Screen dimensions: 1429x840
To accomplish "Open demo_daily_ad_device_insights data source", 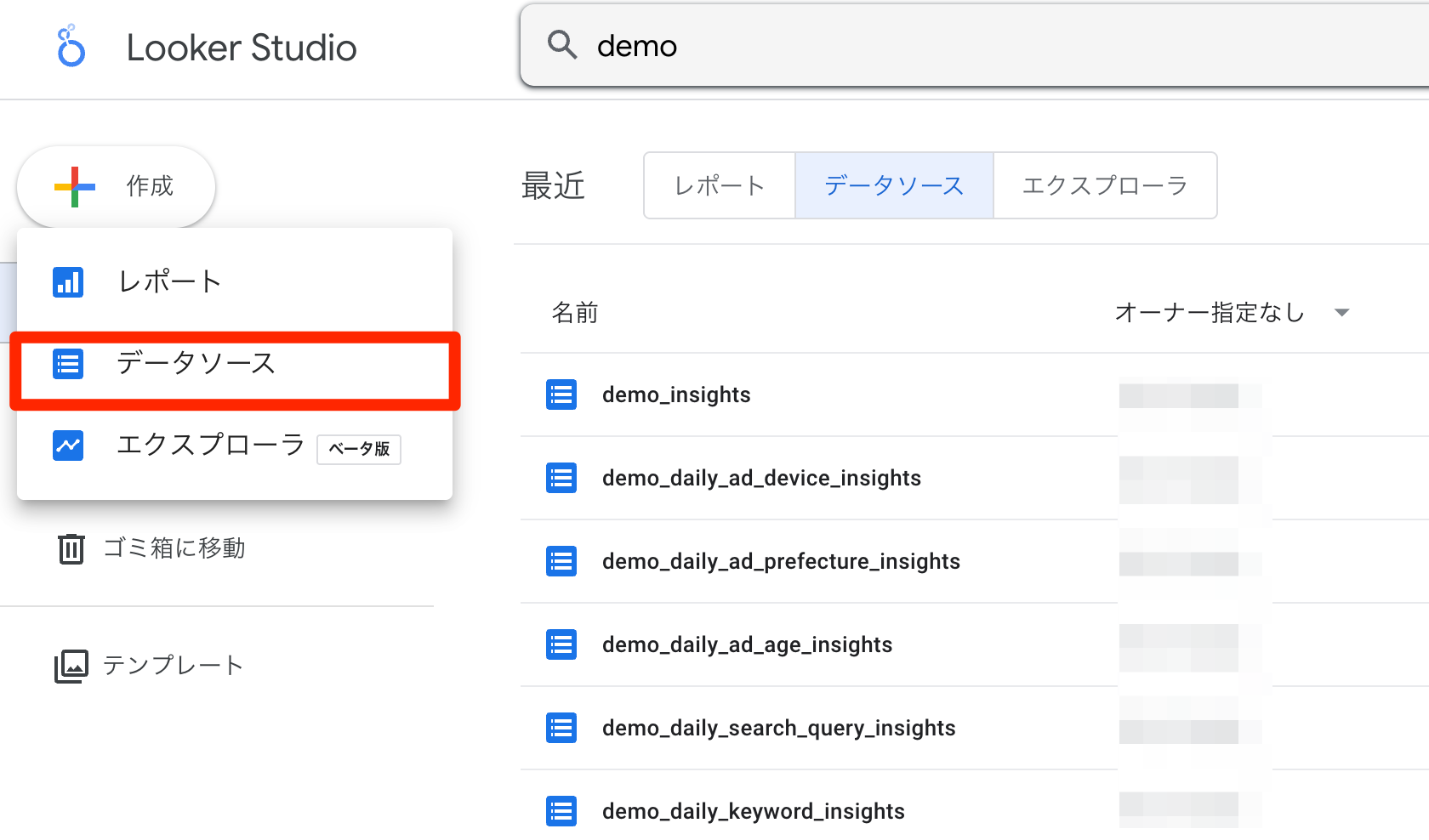I will coord(760,478).
